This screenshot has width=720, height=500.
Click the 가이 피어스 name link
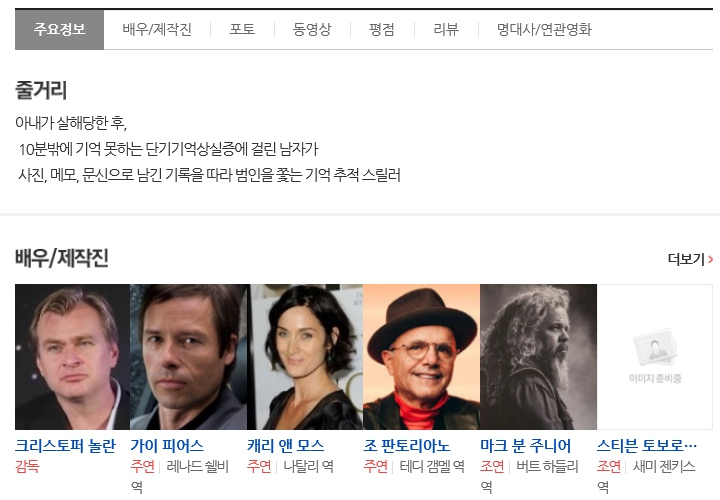click(x=167, y=446)
